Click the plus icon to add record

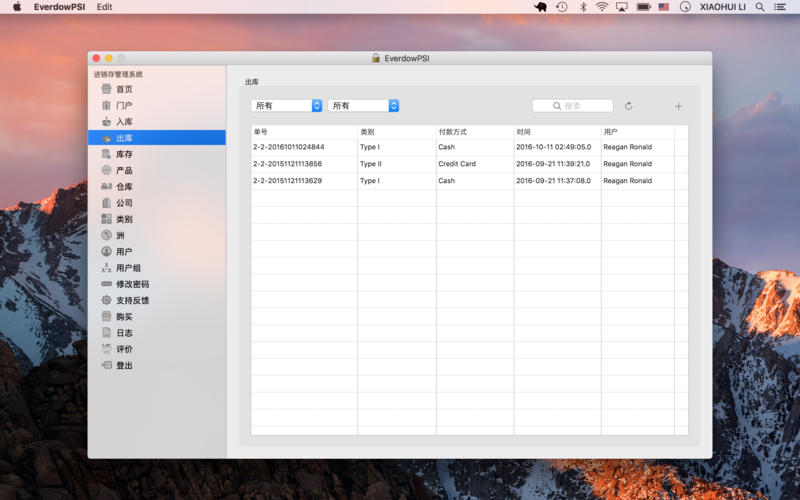[678, 106]
